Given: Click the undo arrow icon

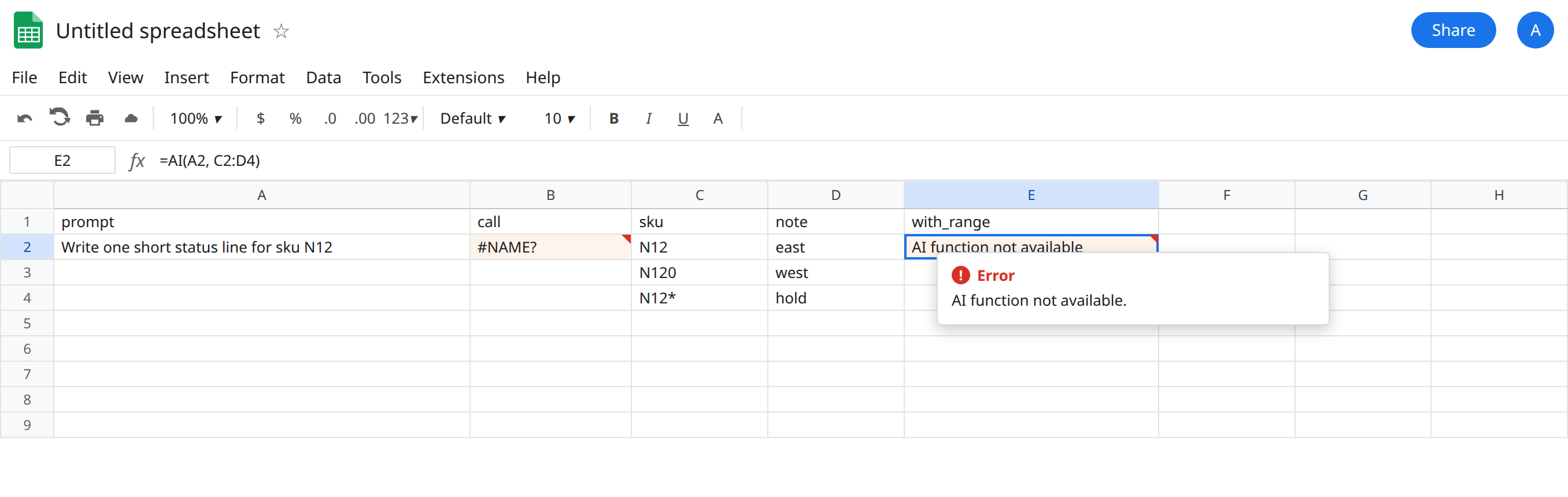Looking at the screenshot, I should pos(25,118).
